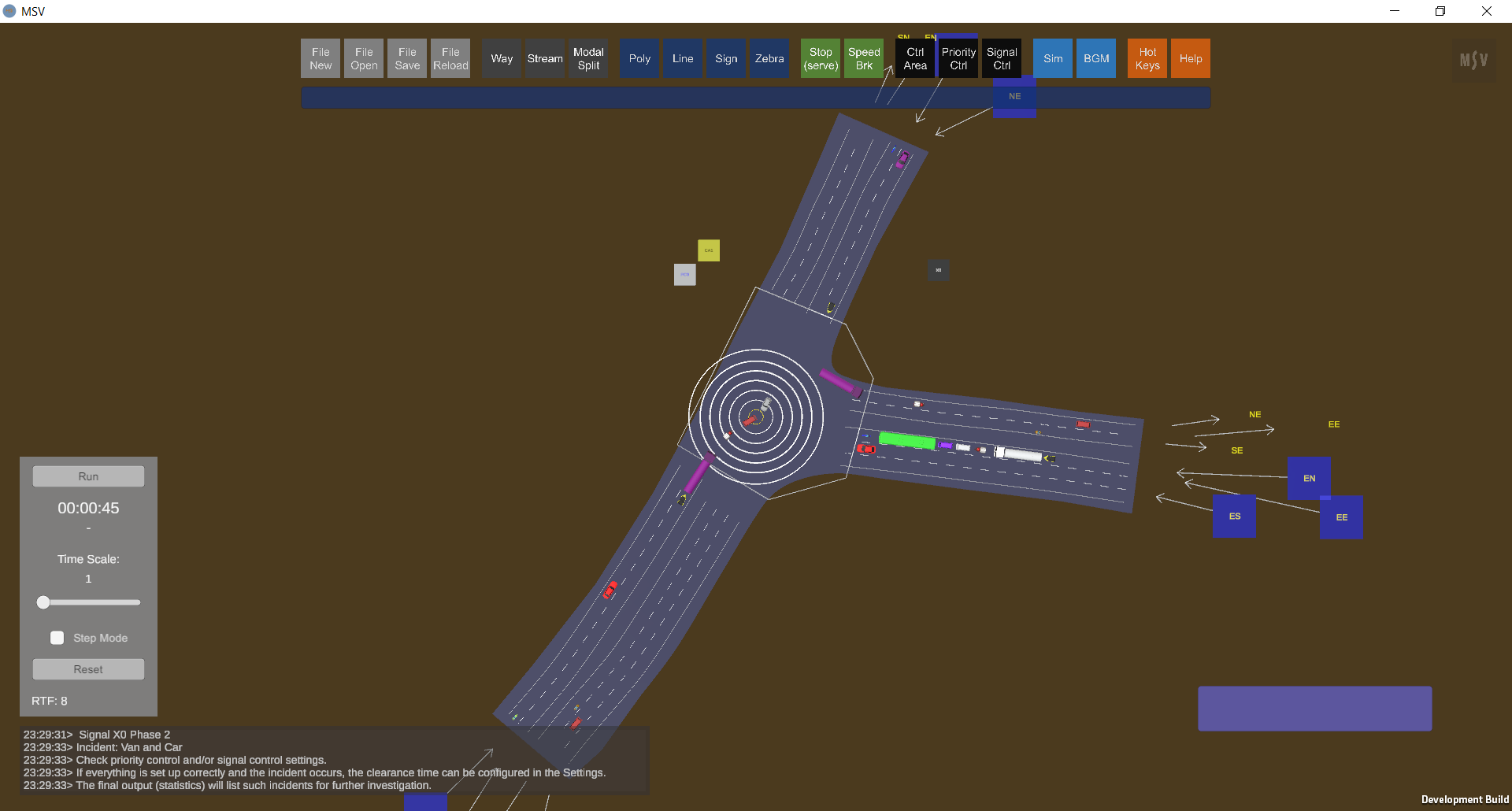Enable the Step Mode checkbox
The image size is (1512, 811).
click(x=57, y=638)
